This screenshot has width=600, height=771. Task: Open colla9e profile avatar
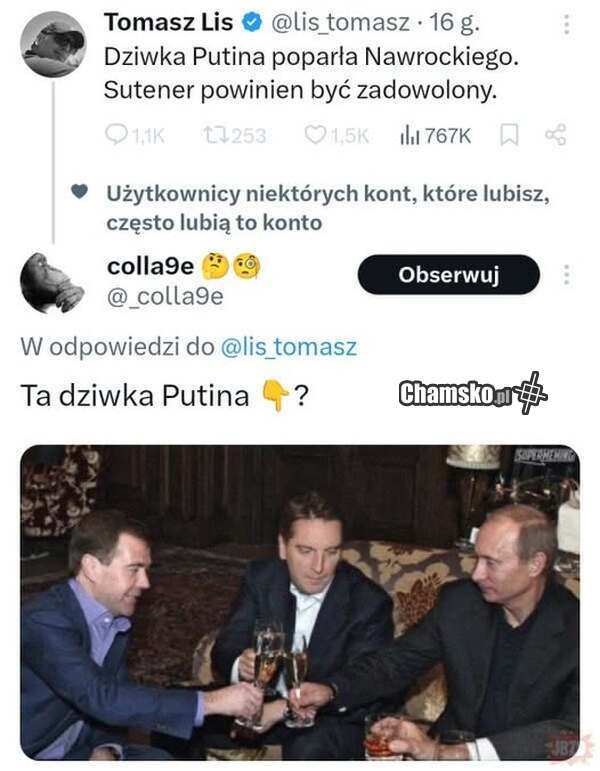click(x=52, y=282)
